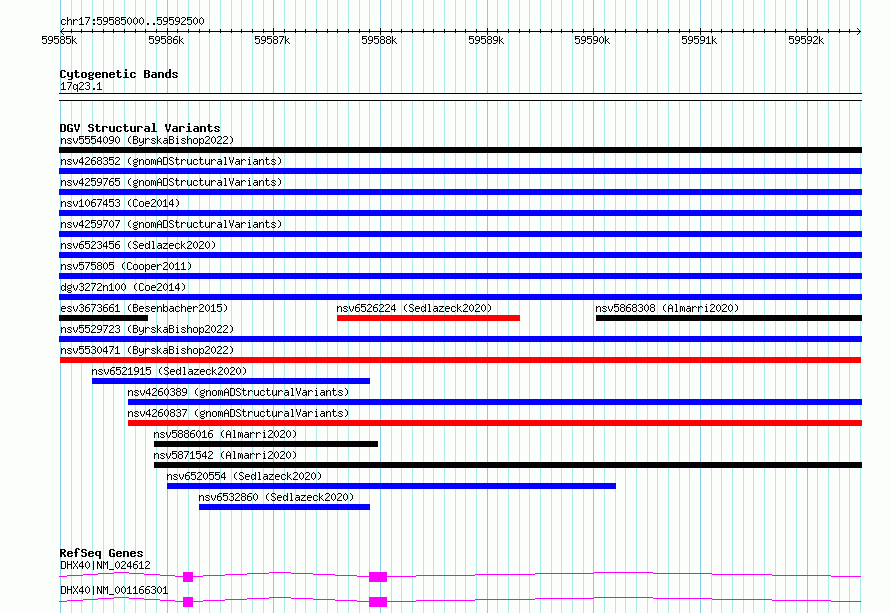This screenshot has width=890, height=613.
Task: Click nsv6526224 (Sedlazeck2020) label
Action: click(x=414, y=308)
